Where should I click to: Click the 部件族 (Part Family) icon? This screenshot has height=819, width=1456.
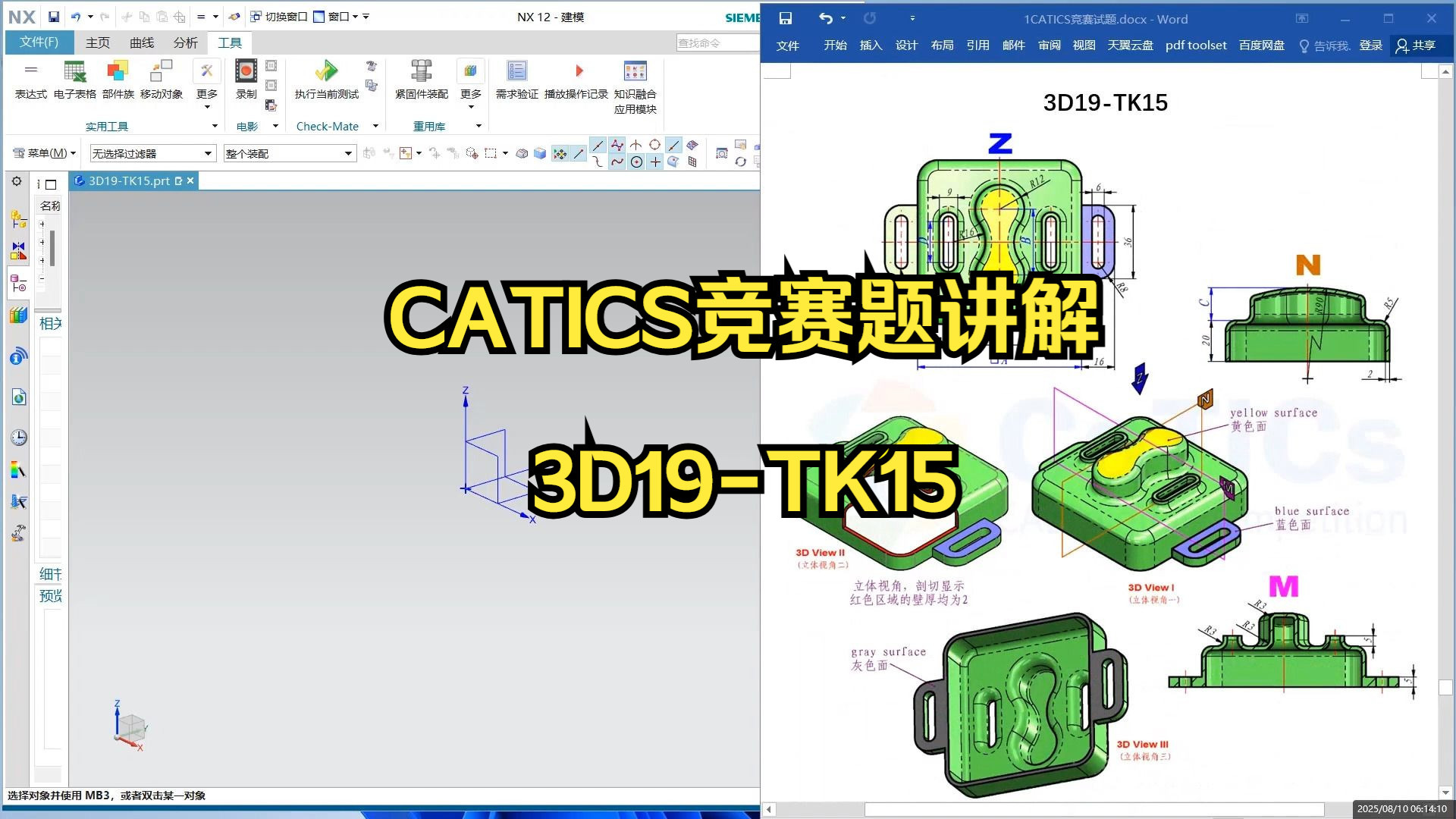click(118, 80)
